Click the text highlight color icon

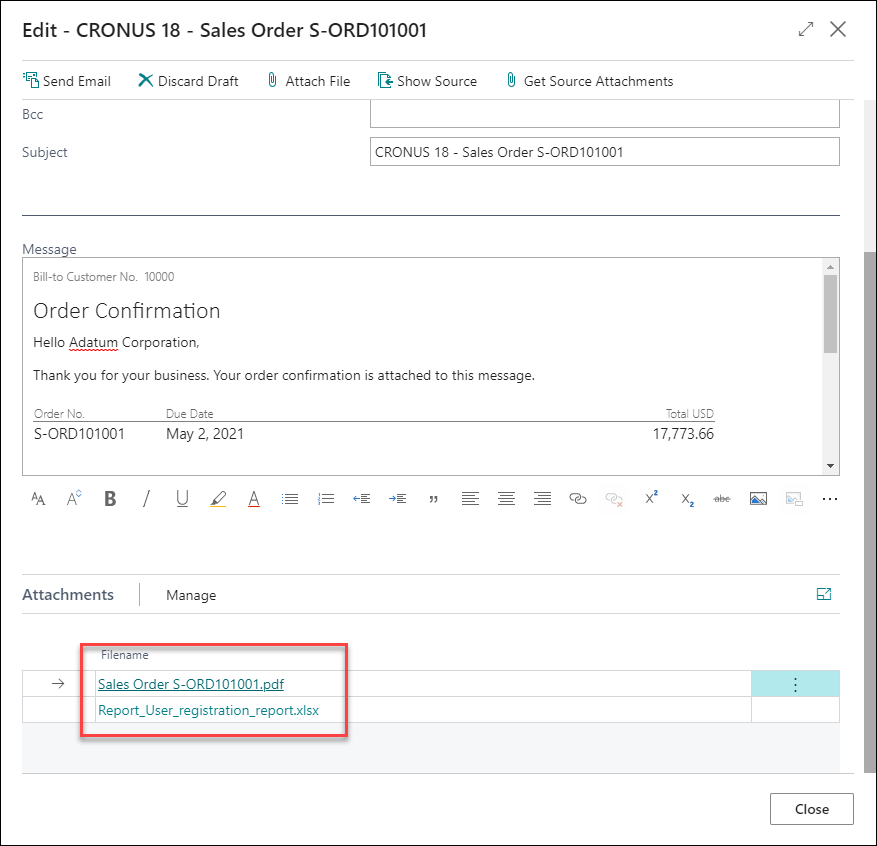pyautogui.click(x=218, y=499)
